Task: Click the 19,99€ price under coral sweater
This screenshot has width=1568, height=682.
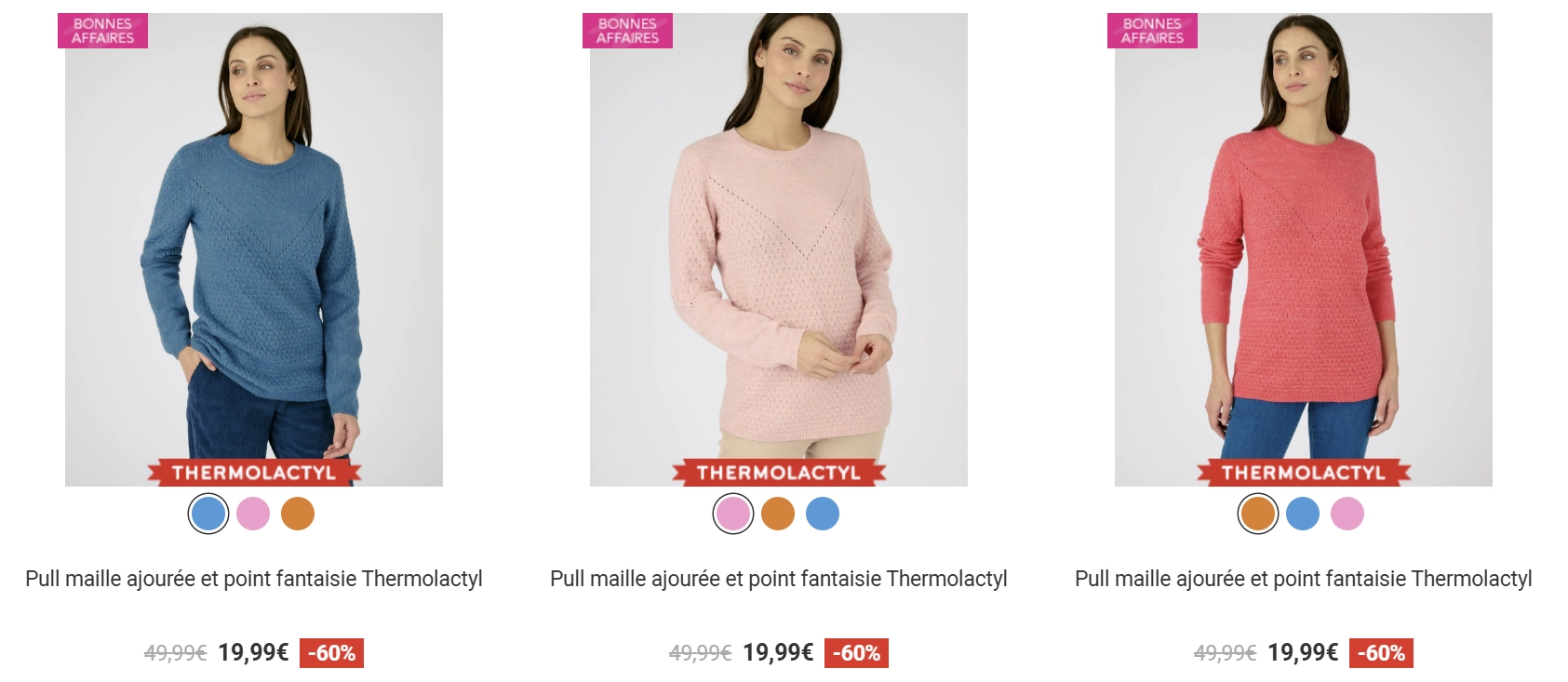Action: coord(1303,653)
